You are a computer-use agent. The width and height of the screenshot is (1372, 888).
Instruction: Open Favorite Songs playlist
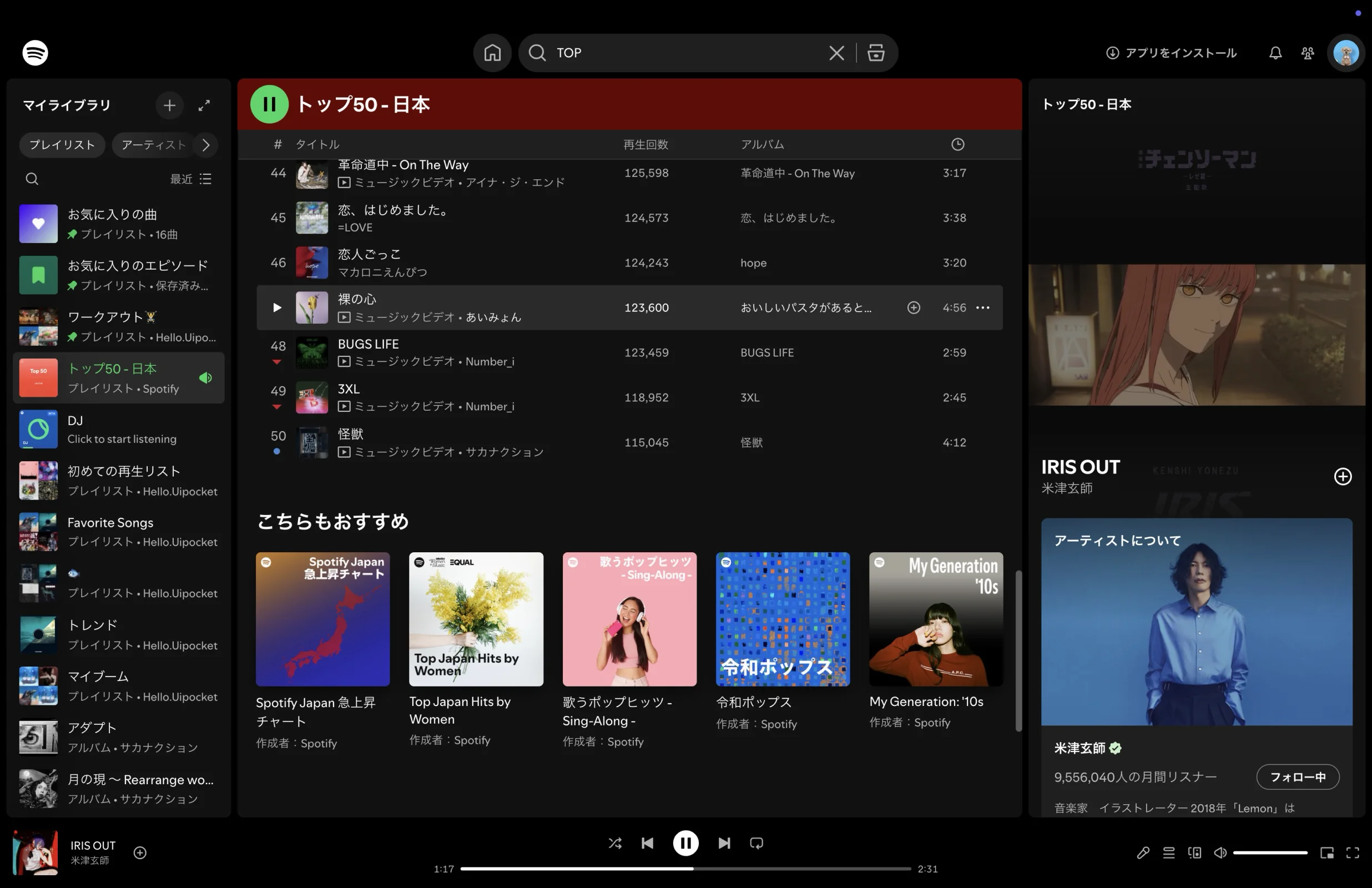pos(118,532)
